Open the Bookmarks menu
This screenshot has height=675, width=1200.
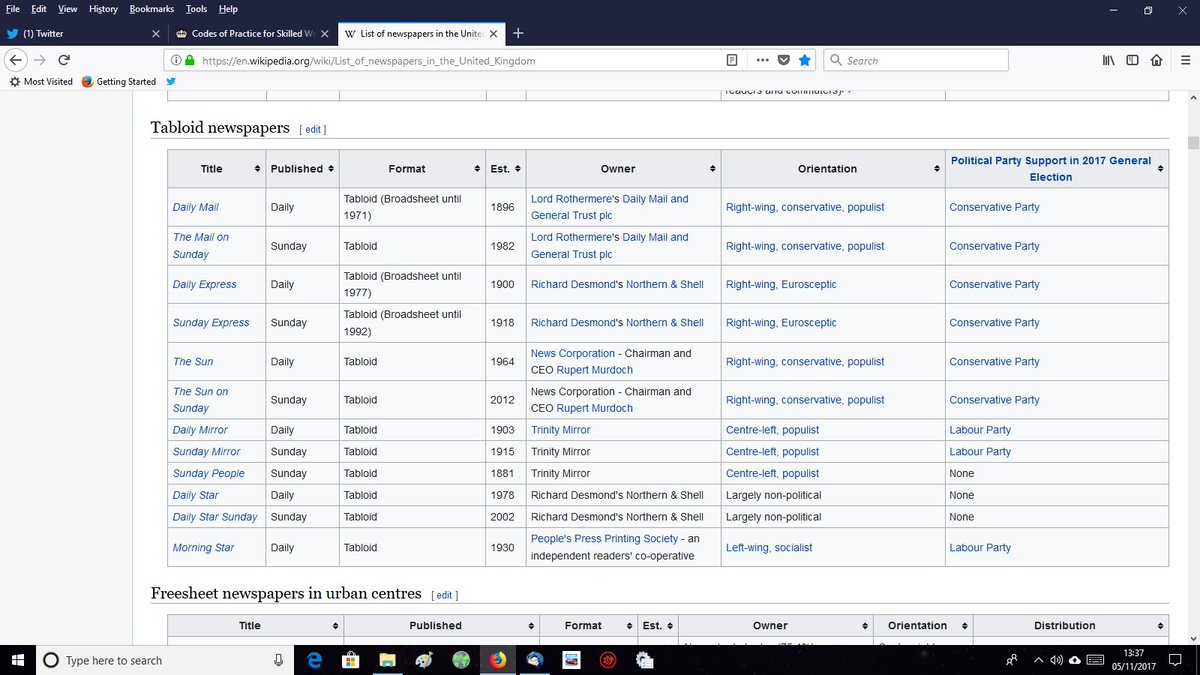pos(151,9)
